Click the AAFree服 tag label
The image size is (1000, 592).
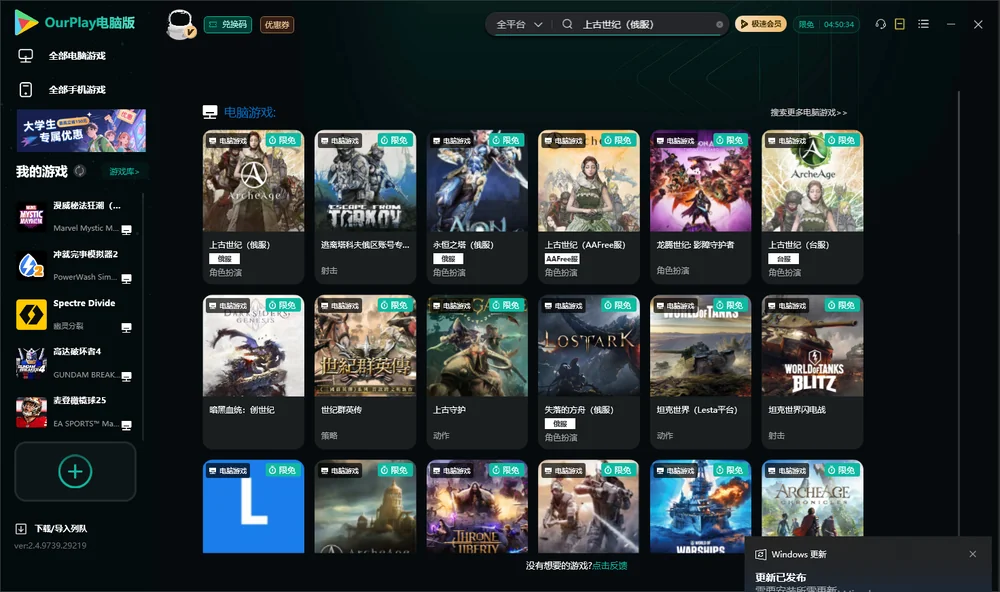click(x=562, y=258)
